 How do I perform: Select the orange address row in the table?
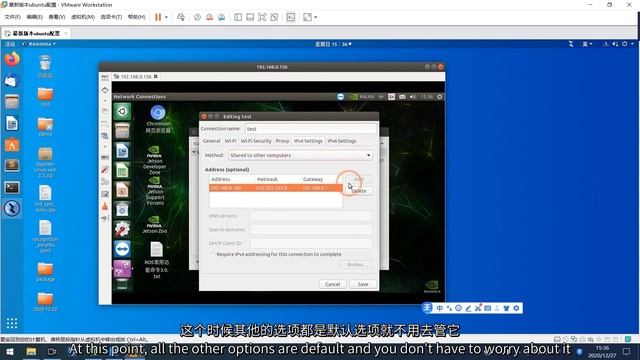click(x=276, y=188)
